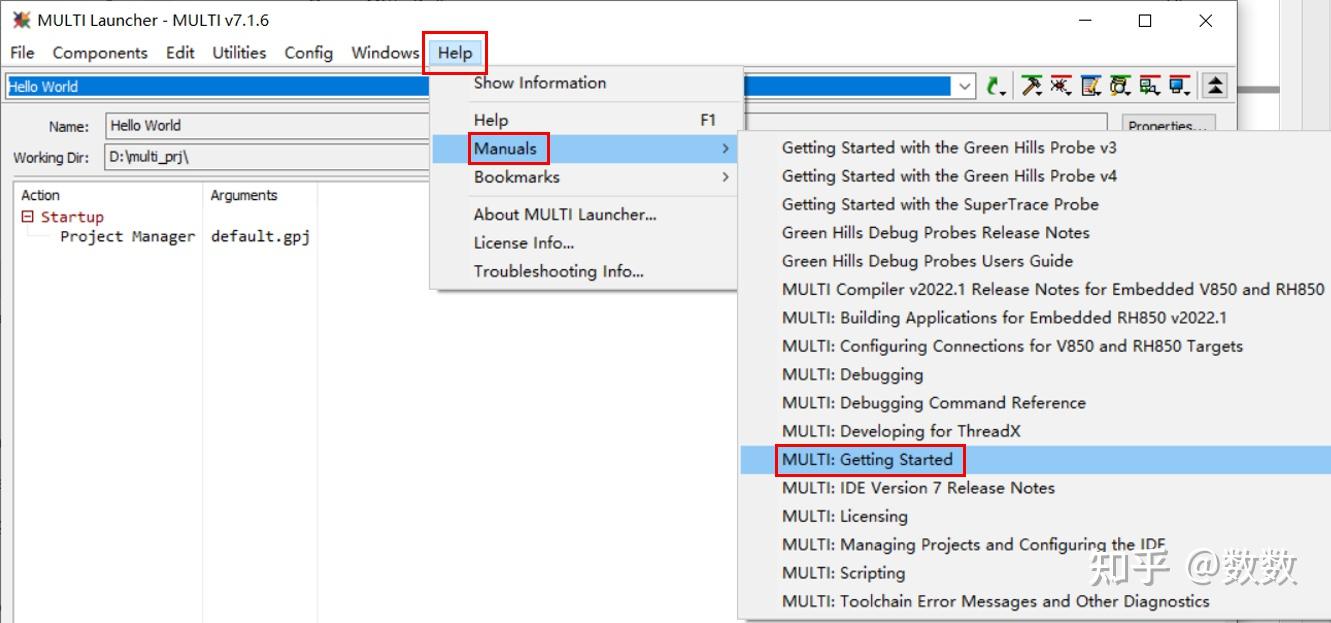Click the default.gpj argument cell
The height and width of the screenshot is (623, 1331).
click(x=260, y=236)
